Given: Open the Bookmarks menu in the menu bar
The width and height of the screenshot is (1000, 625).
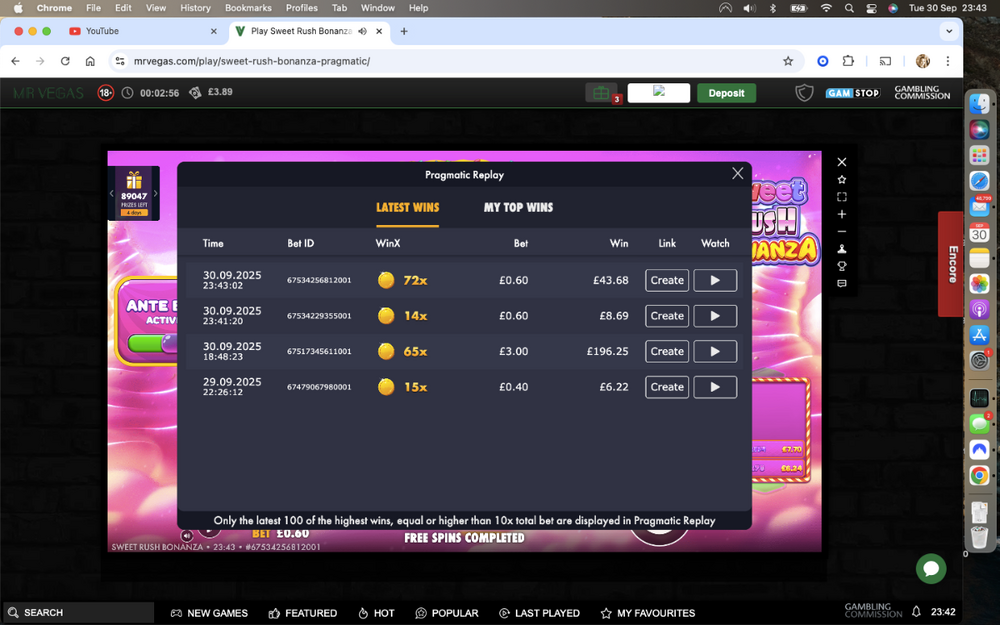Looking at the screenshot, I should [248, 8].
